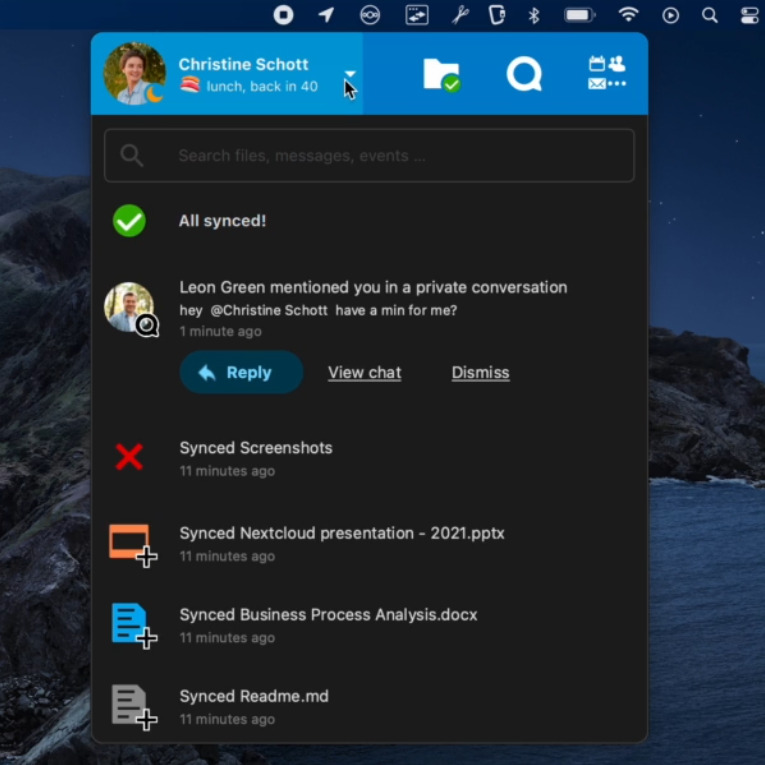This screenshot has height=765, width=765.
Task: Open Spotlight search in menu bar
Action: pyautogui.click(x=710, y=15)
